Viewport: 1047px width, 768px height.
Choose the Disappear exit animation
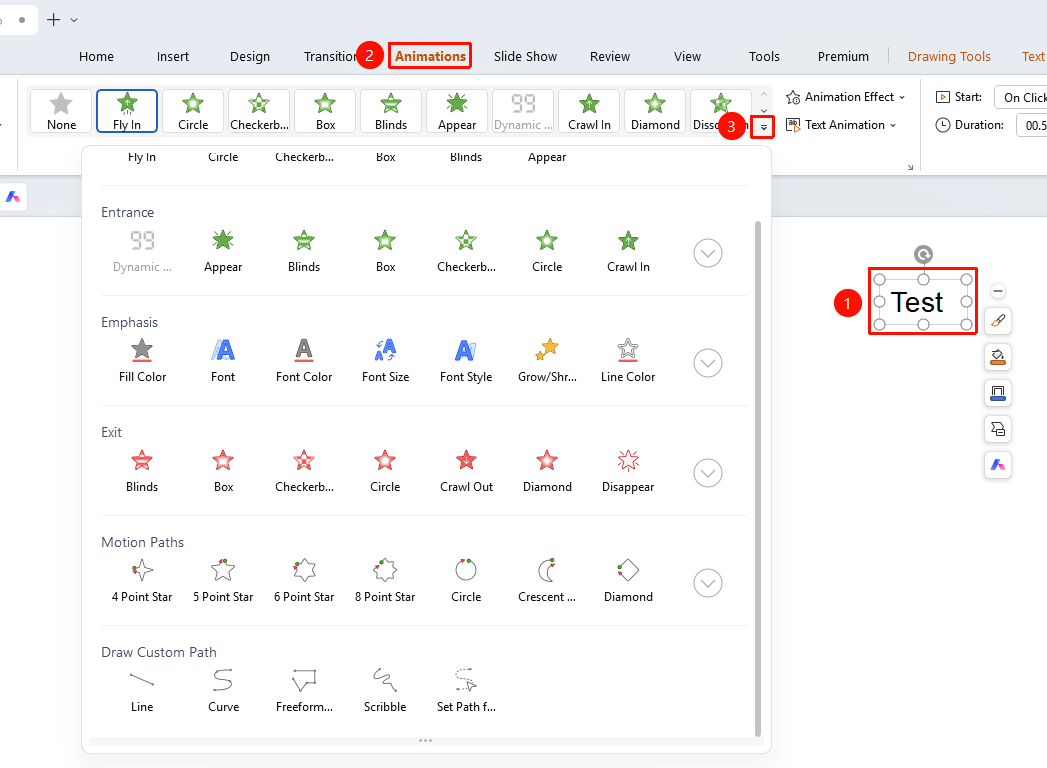pos(628,471)
